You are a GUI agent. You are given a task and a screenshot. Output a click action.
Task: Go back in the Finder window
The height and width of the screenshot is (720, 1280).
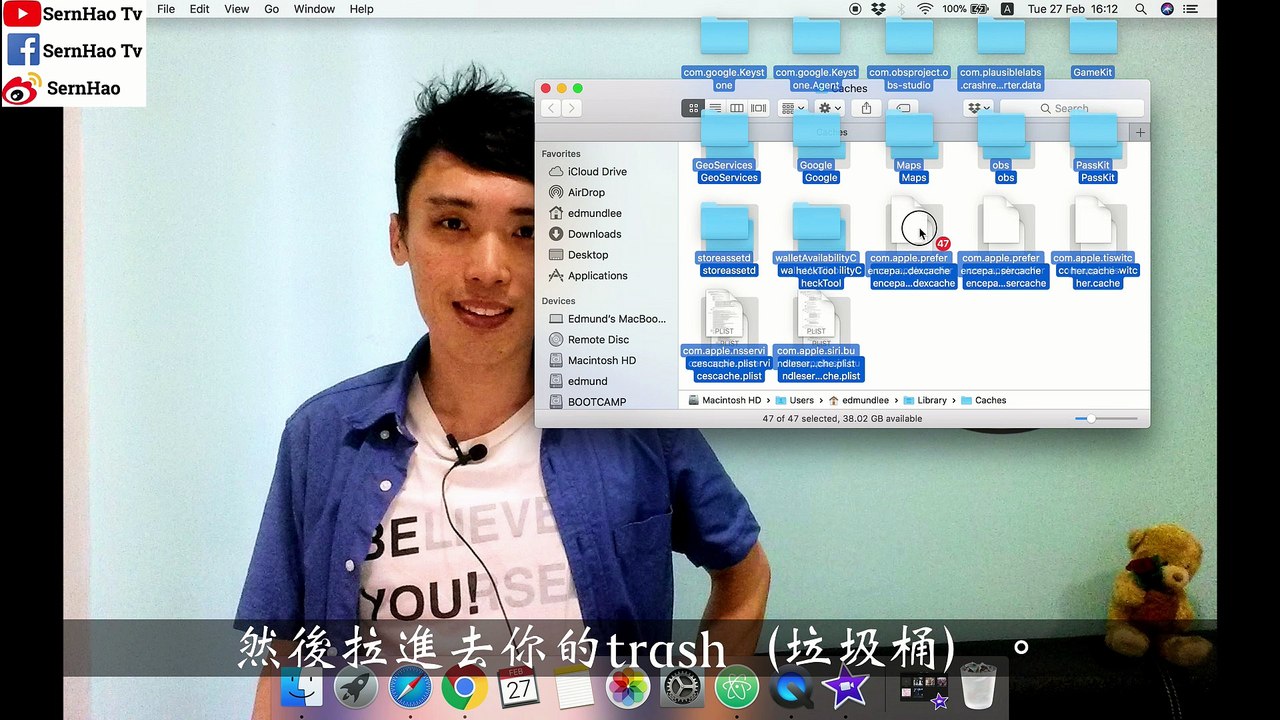pyautogui.click(x=551, y=108)
